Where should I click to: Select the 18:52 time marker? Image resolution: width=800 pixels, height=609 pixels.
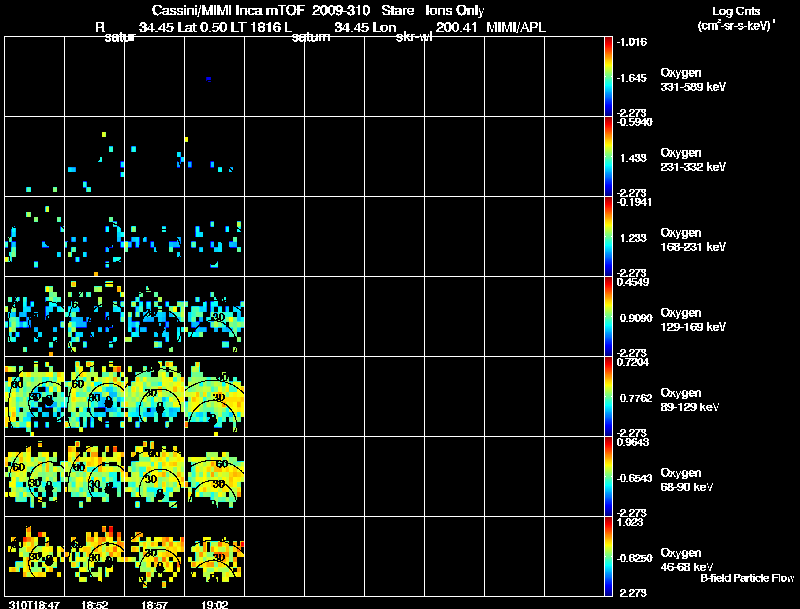tap(94, 605)
